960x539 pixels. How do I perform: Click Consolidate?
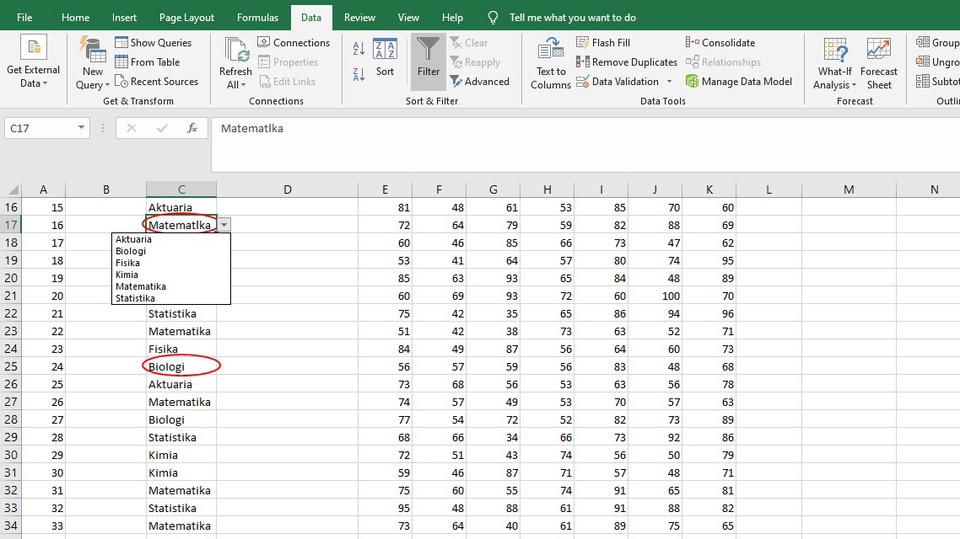tap(720, 42)
